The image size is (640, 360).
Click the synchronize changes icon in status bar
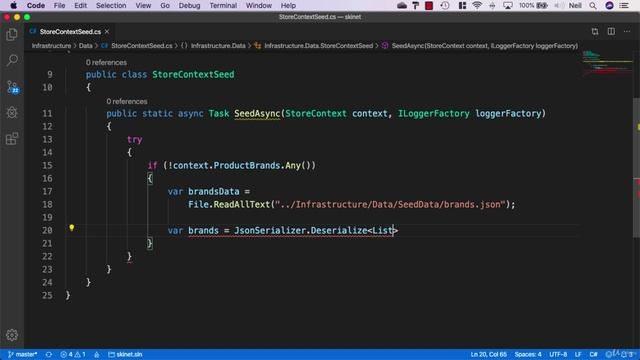(49, 354)
